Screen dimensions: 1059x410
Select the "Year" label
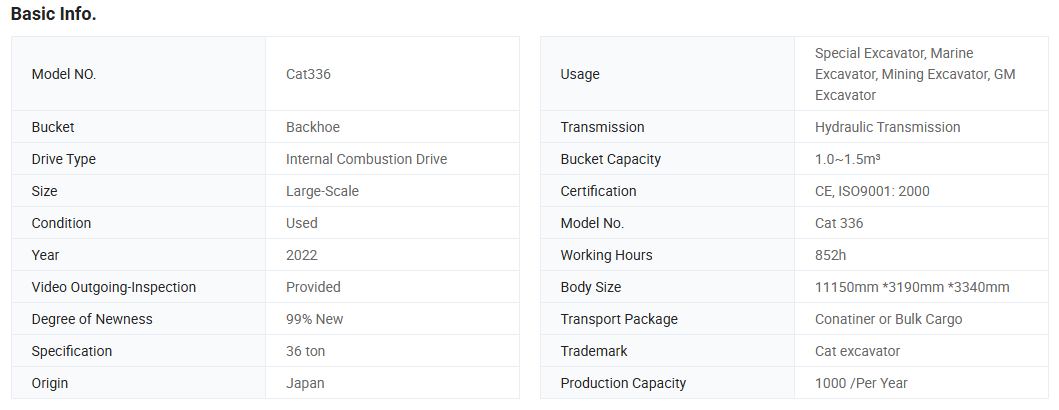[45, 255]
